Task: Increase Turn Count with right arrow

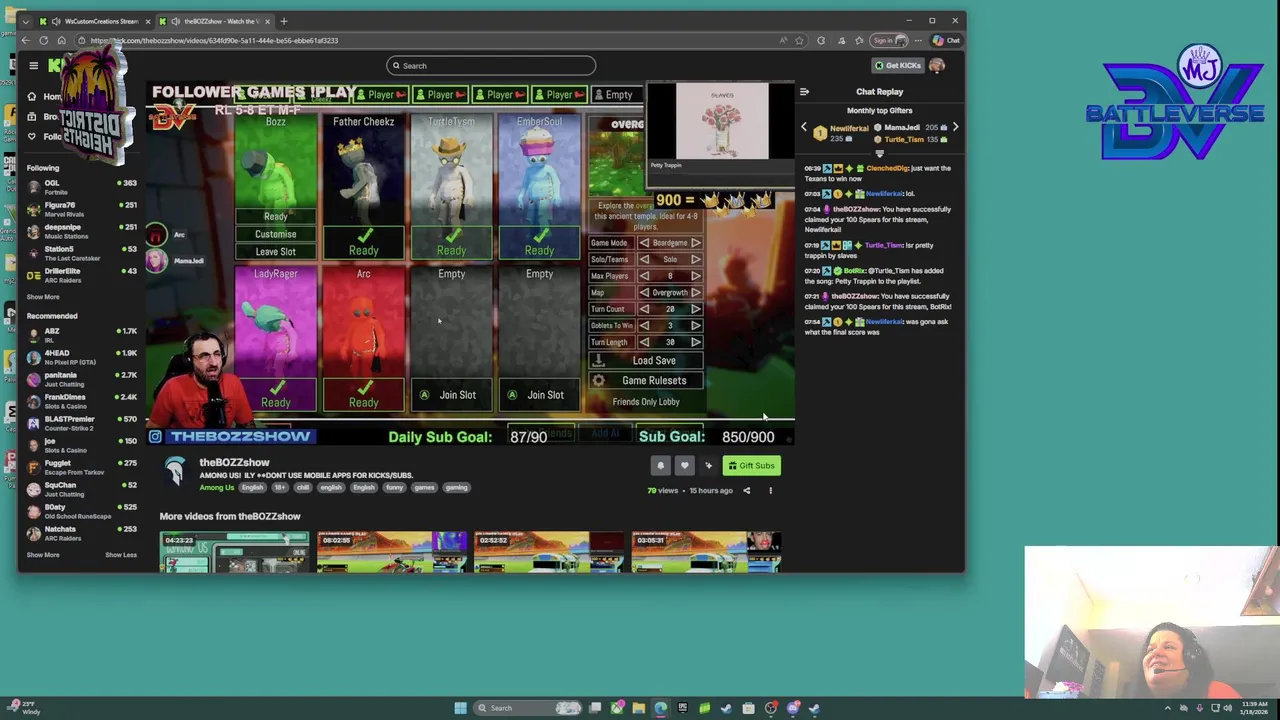Action: pyautogui.click(x=696, y=309)
